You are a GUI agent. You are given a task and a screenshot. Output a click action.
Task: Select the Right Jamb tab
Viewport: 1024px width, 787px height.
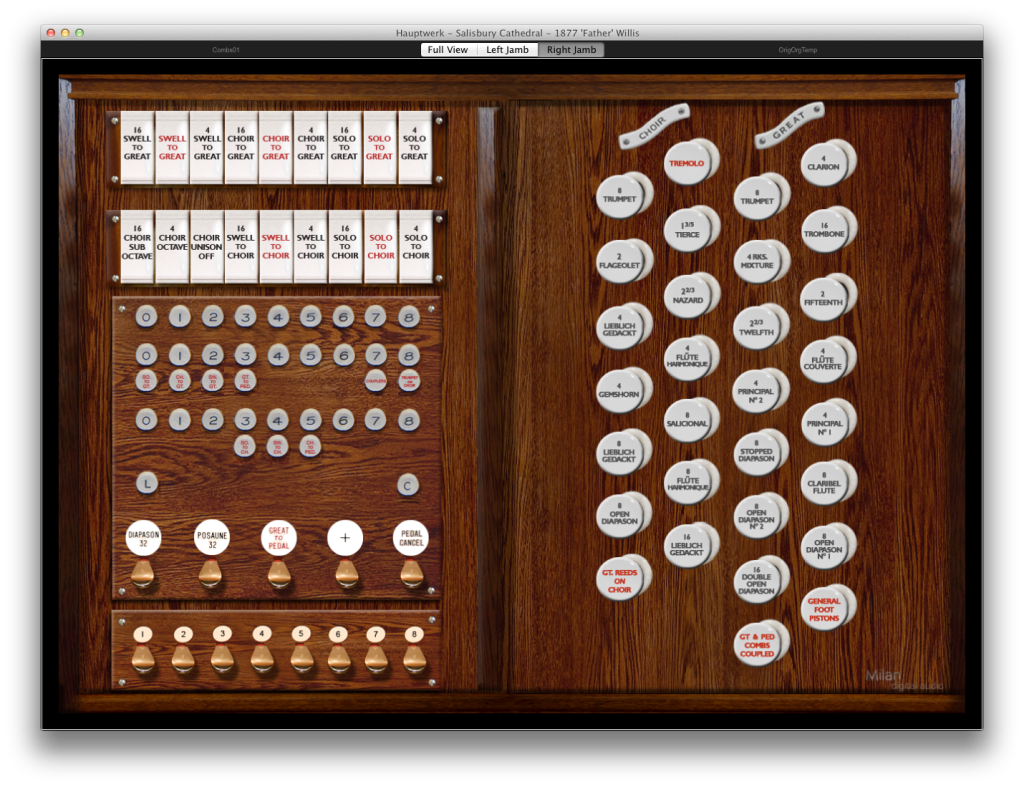click(571, 50)
